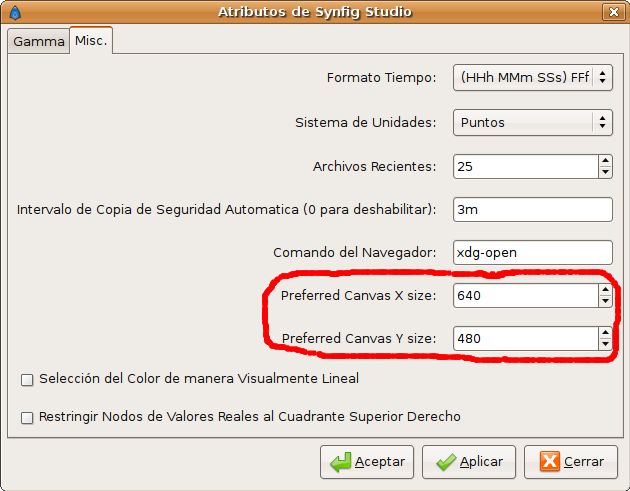Enable Selección del Color de manera Visualmente Lineal
The image size is (630, 491).
pos(27,380)
